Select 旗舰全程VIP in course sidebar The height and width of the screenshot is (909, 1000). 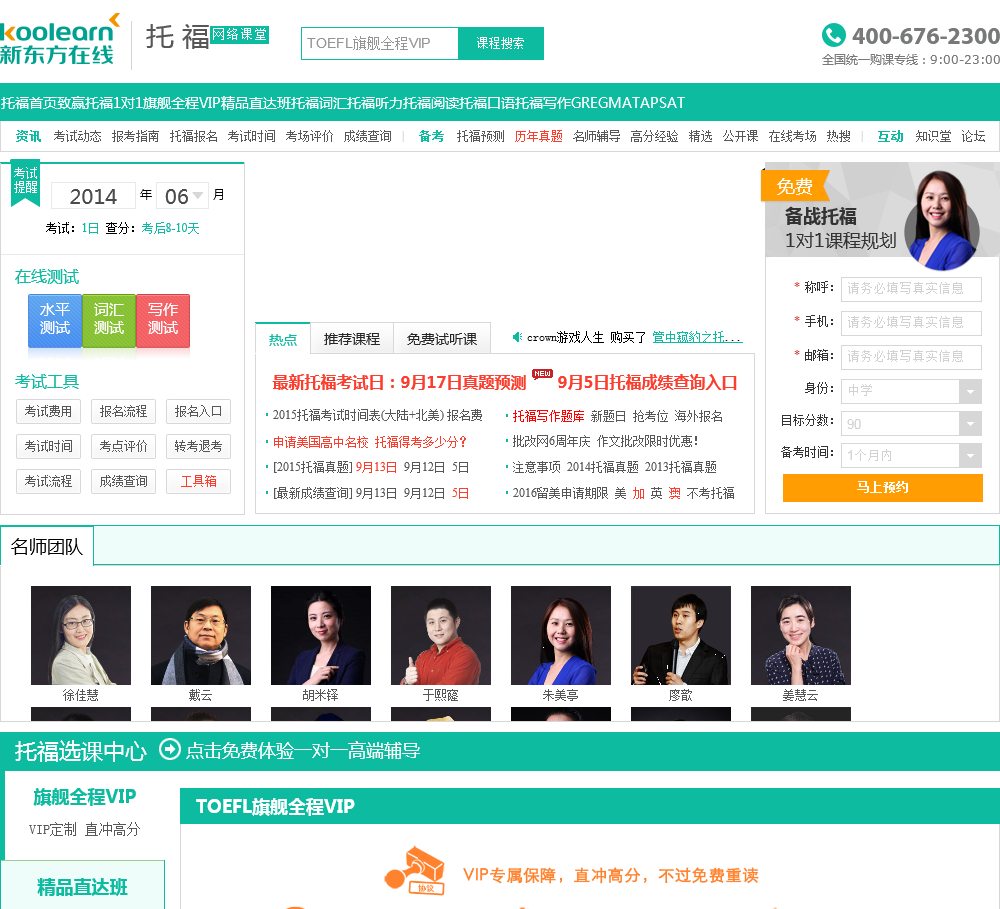tap(84, 797)
